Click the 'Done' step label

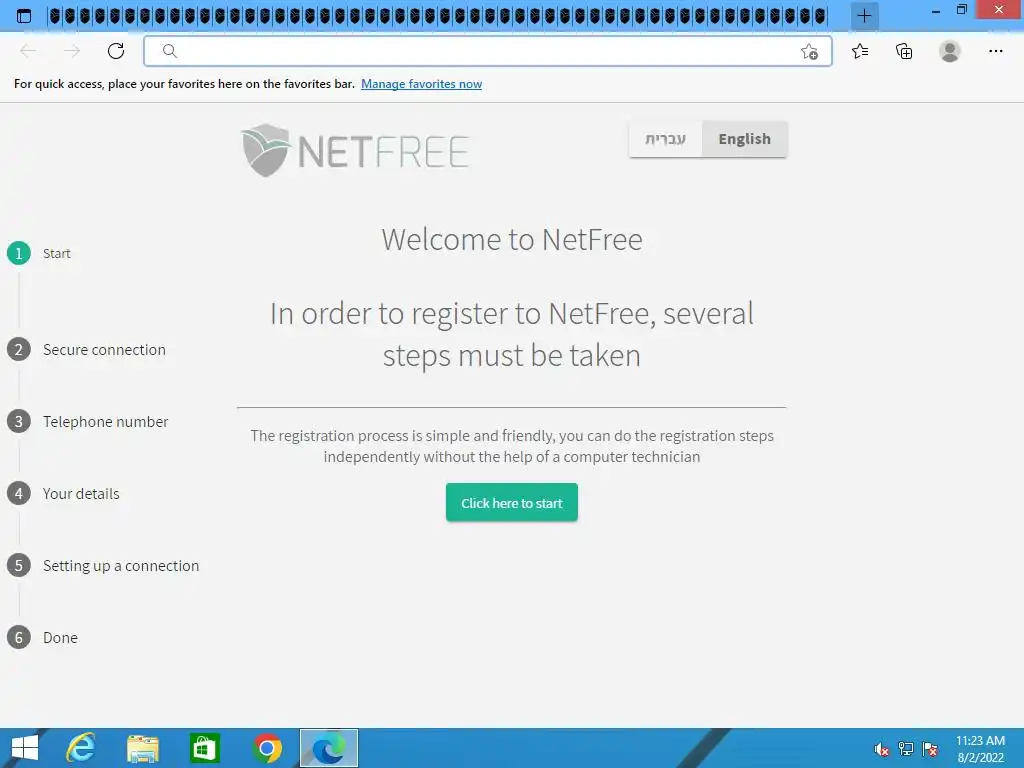click(60, 637)
